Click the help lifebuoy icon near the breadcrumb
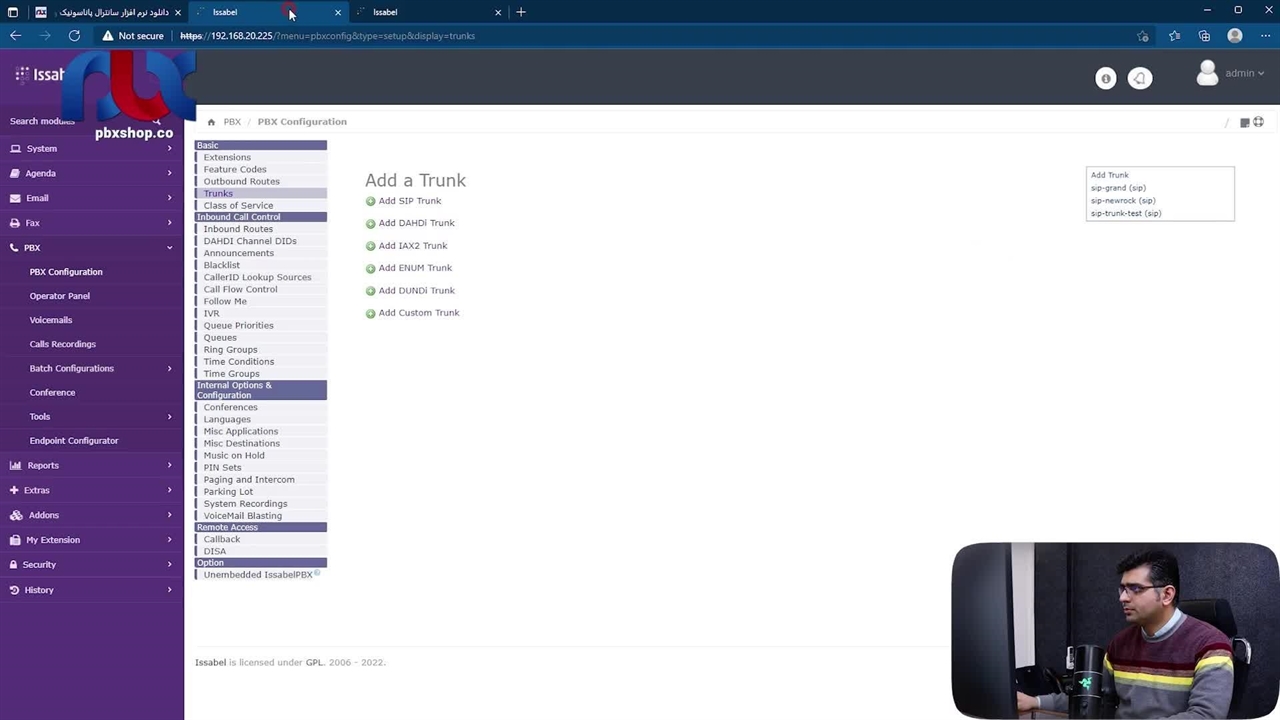 pyautogui.click(x=1258, y=122)
